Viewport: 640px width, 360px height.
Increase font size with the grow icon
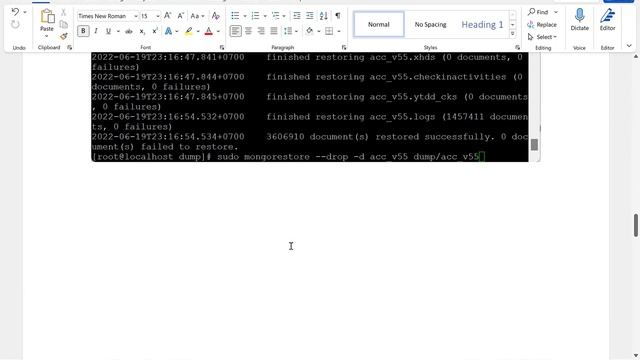(168, 16)
